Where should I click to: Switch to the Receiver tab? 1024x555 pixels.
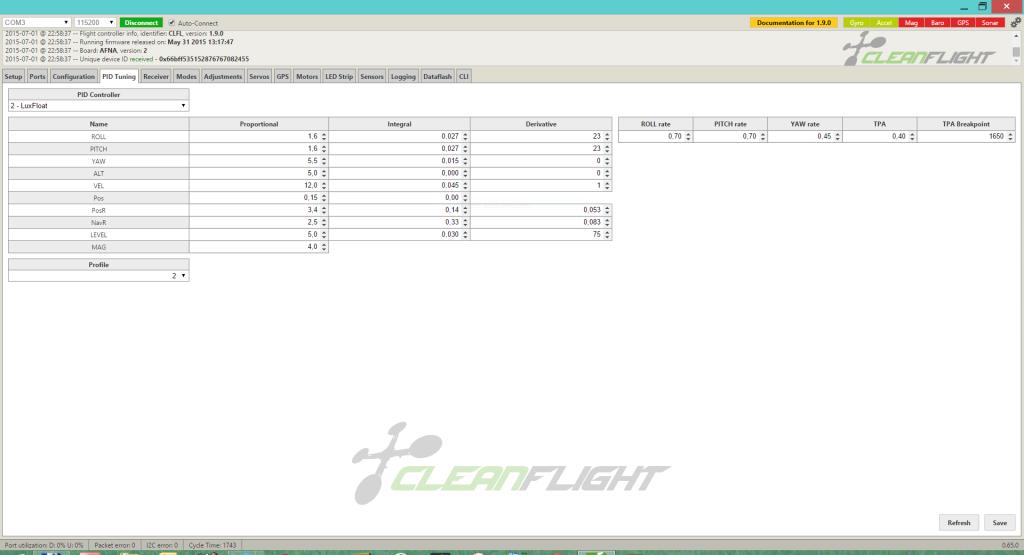pyautogui.click(x=156, y=76)
